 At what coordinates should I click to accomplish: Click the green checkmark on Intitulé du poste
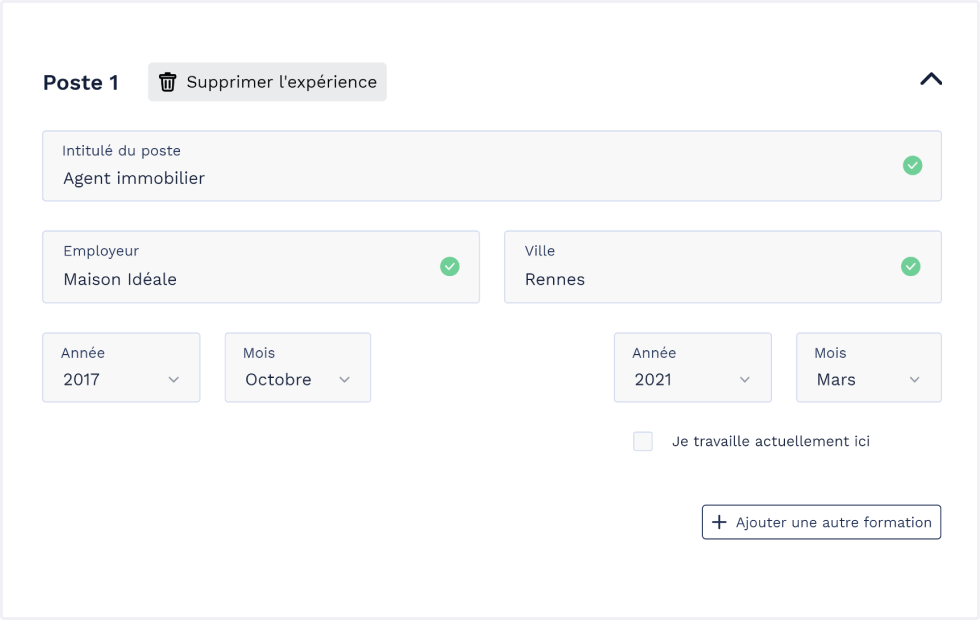coord(912,166)
